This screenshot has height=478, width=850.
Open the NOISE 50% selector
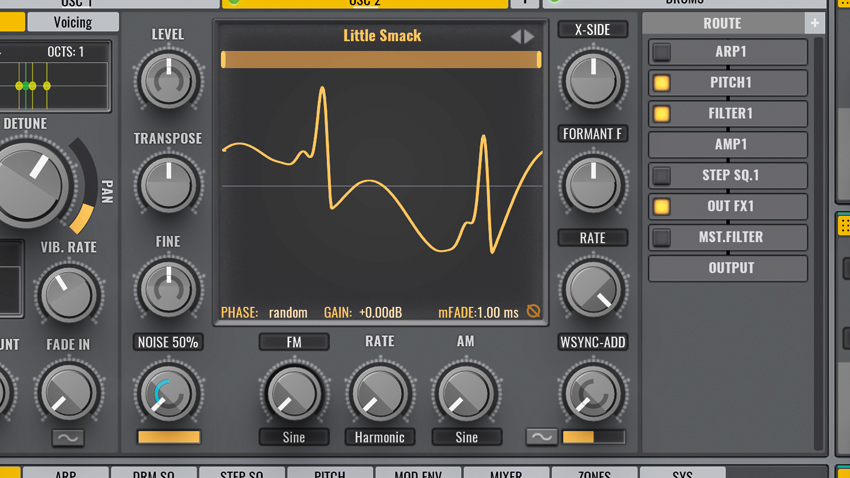pyautogui.click(x=168, y=342)
